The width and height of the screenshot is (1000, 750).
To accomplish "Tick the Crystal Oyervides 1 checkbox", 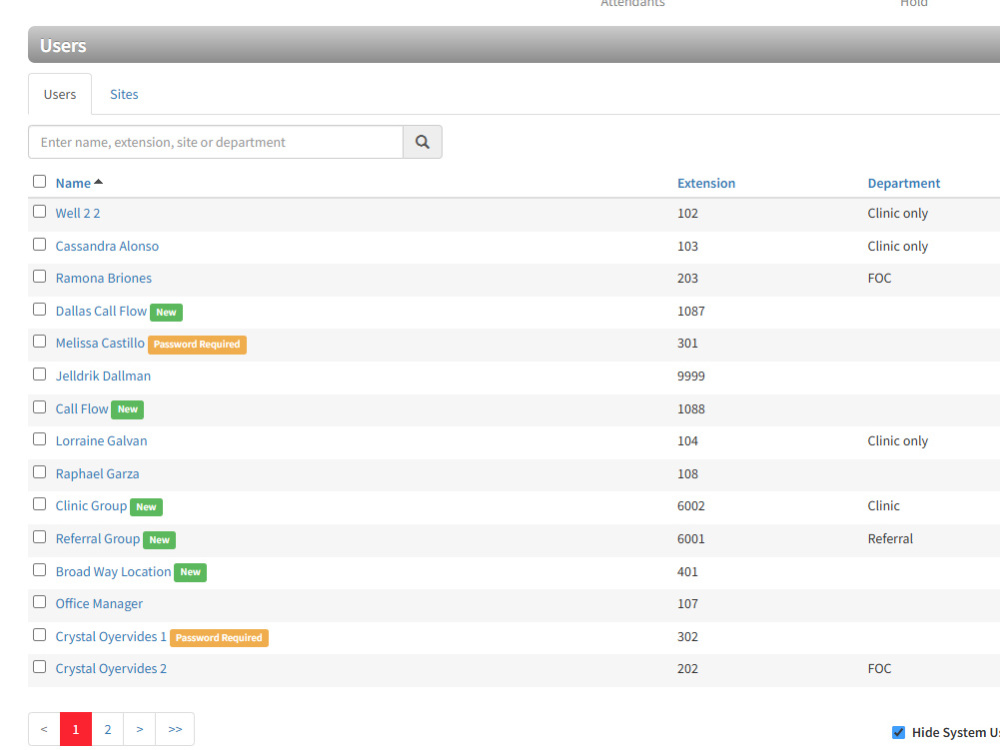I will [x=40, y=635].
